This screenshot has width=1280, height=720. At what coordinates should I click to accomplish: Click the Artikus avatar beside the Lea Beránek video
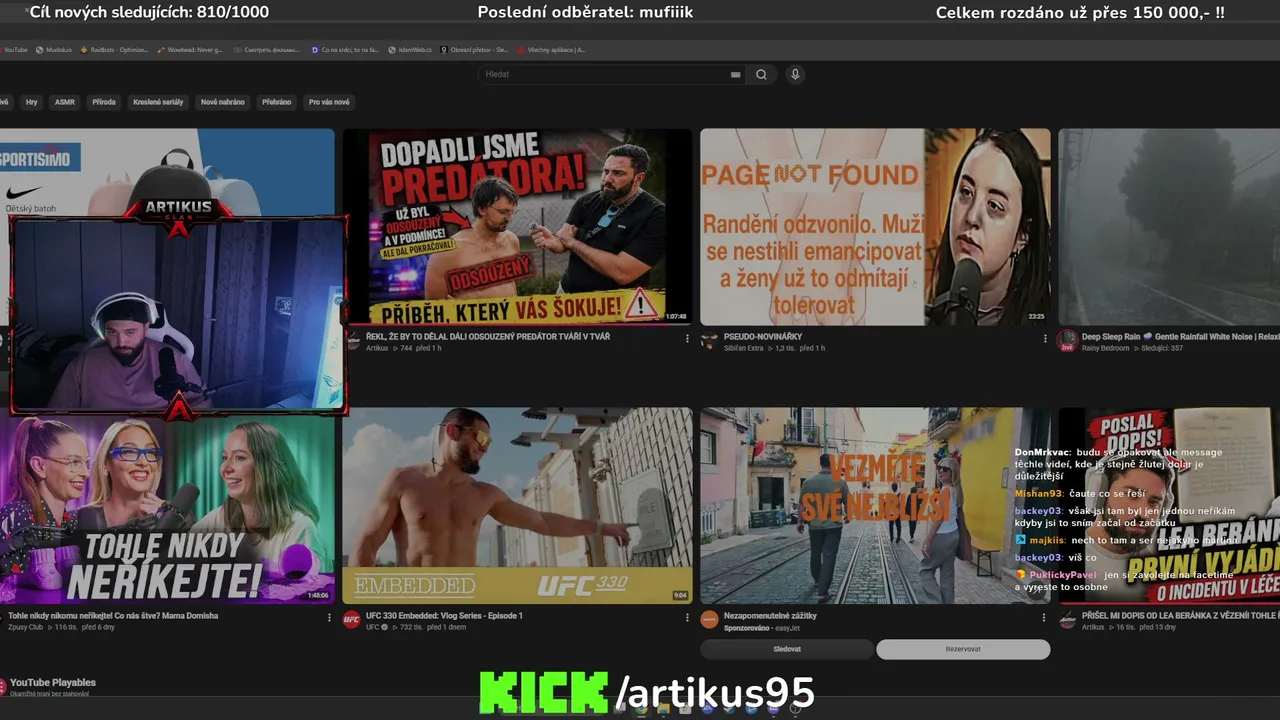tap(1068, 620)
